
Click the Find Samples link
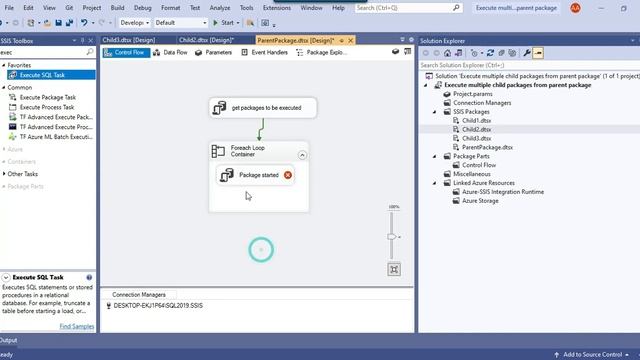click(77, 326)
